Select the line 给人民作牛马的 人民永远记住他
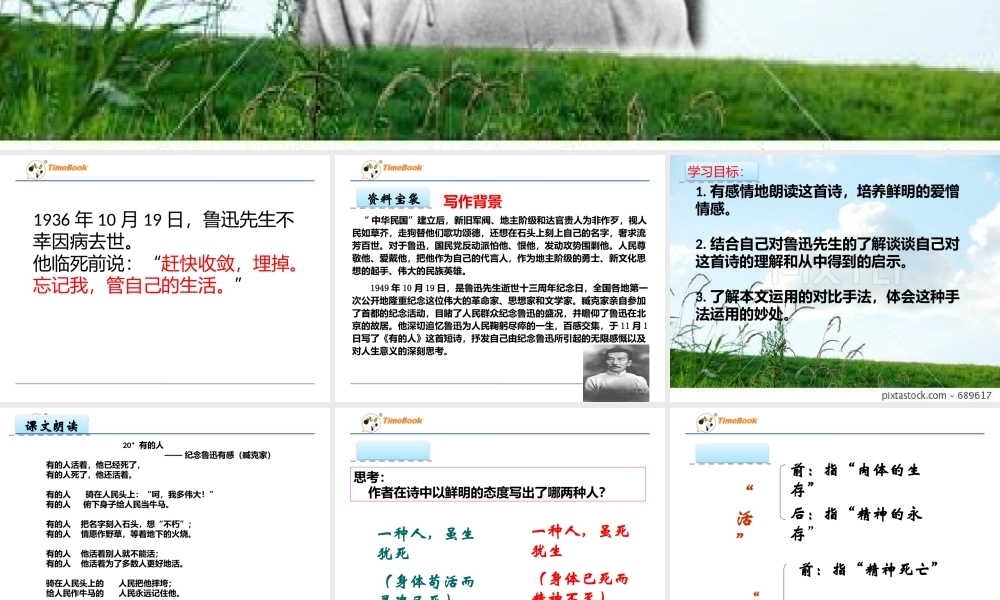The width and height of the screenshot is (1000, 600). tap(112, 594)
